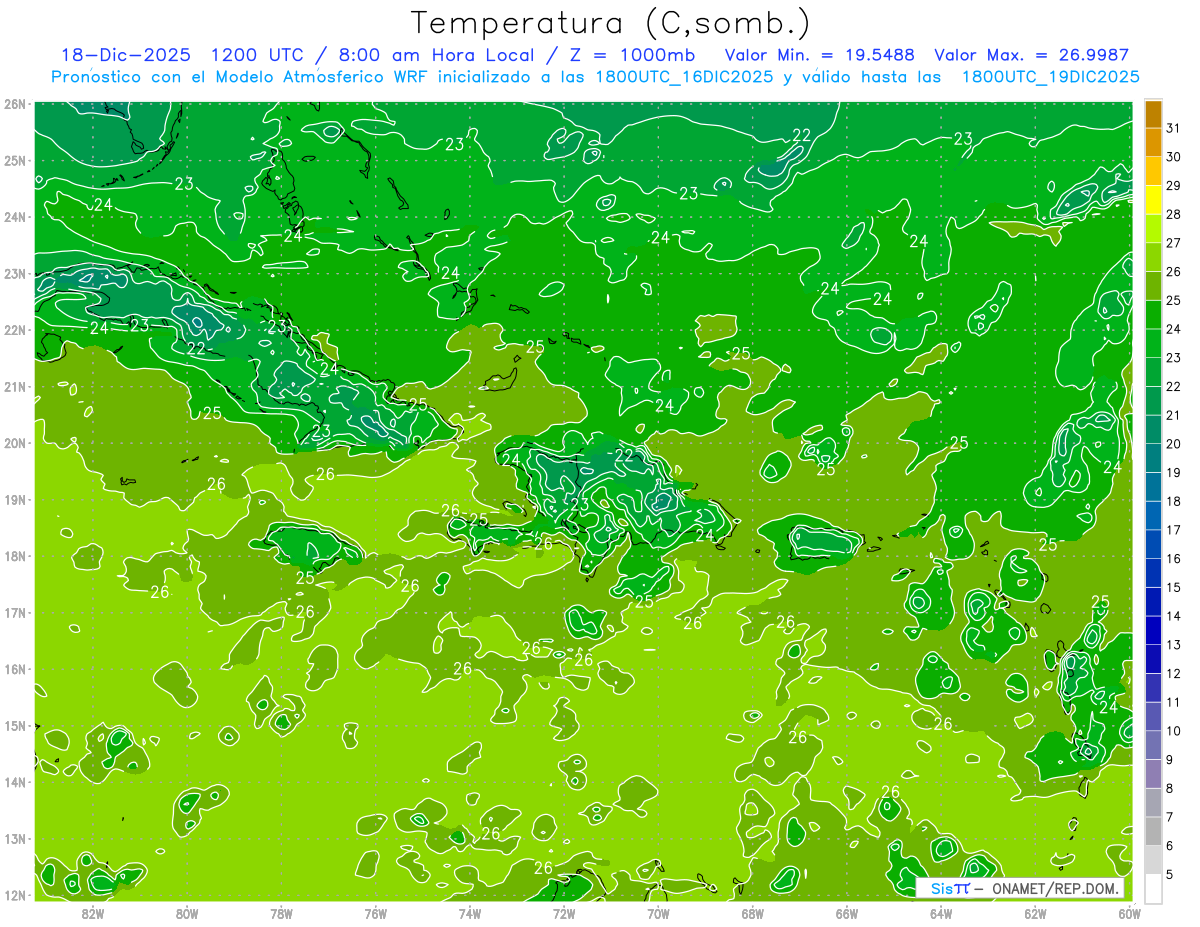This screenshot has height=927, width=1200.
Task: Click the dark blue swatch between legend 13 and 14
Action: (x=1153, y=630)
